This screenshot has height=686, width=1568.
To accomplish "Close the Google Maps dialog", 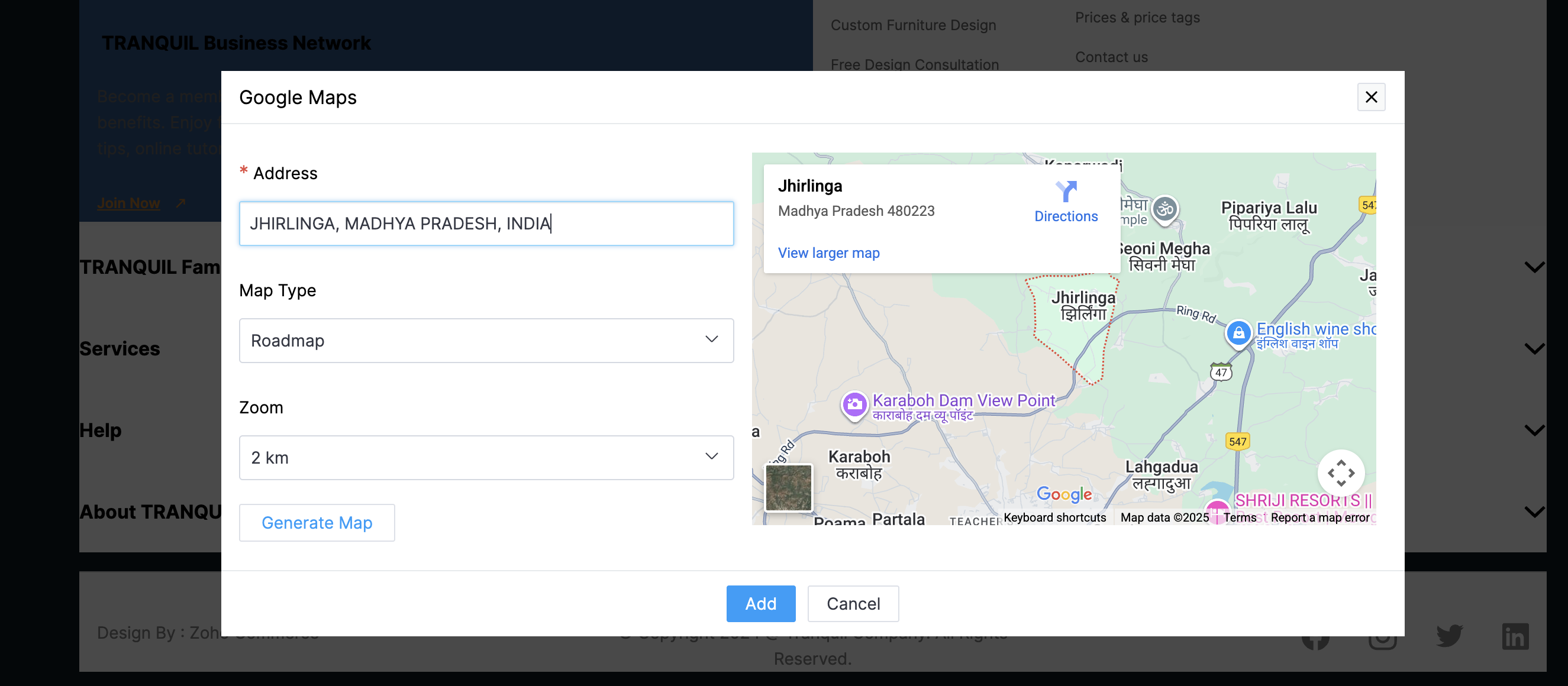I will point(1371,98).
